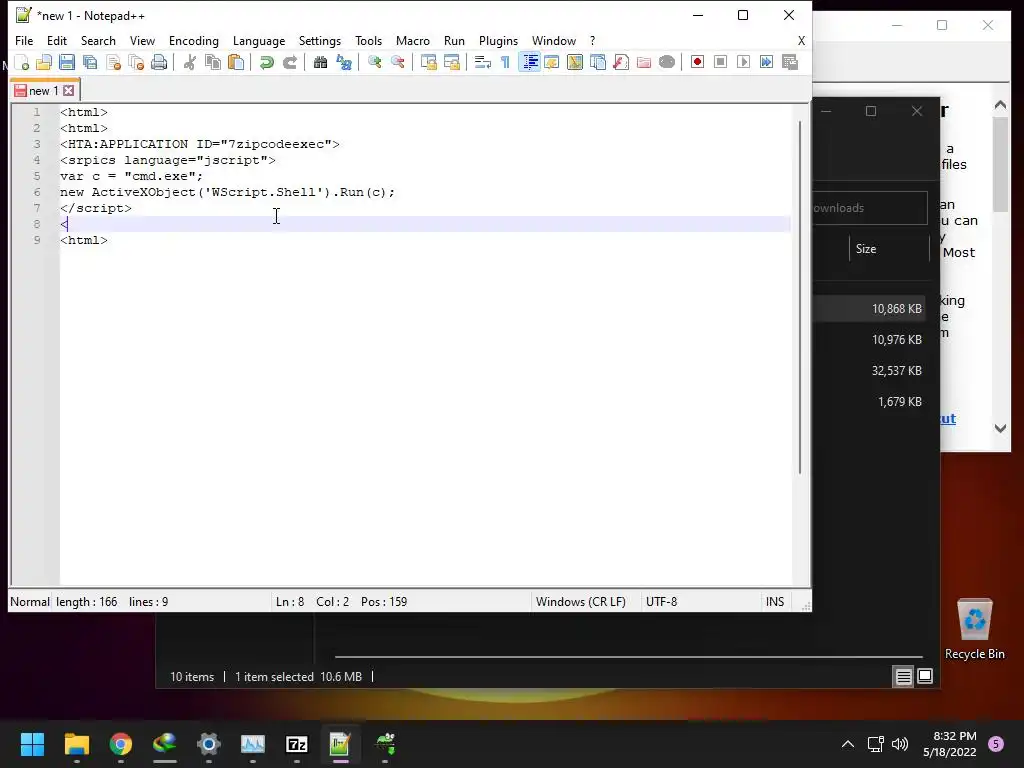Image resolution: width=1024 pixels, height=768 pixels.
Task: Open the Search menu
Action: tap(98, 40)
